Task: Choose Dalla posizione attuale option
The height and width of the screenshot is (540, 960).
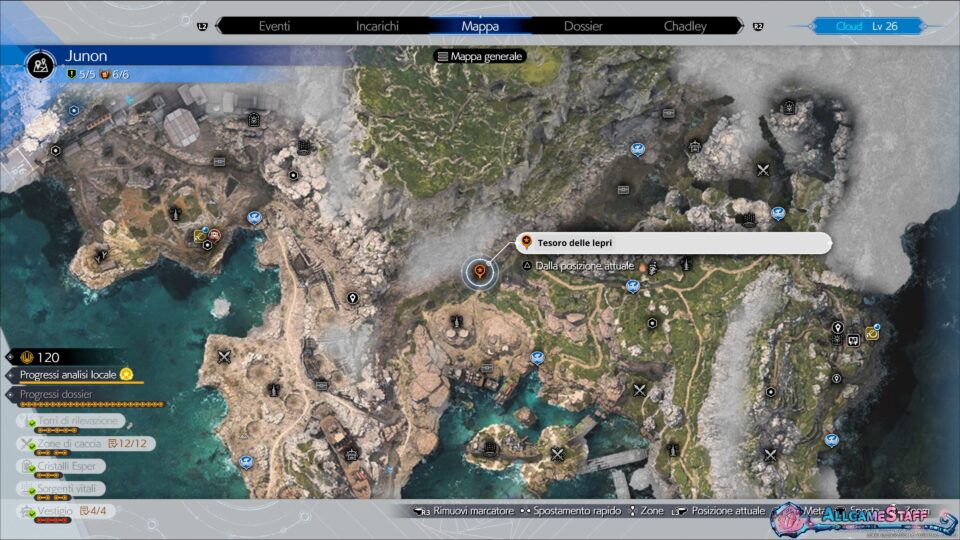Action: pos(585,266)
